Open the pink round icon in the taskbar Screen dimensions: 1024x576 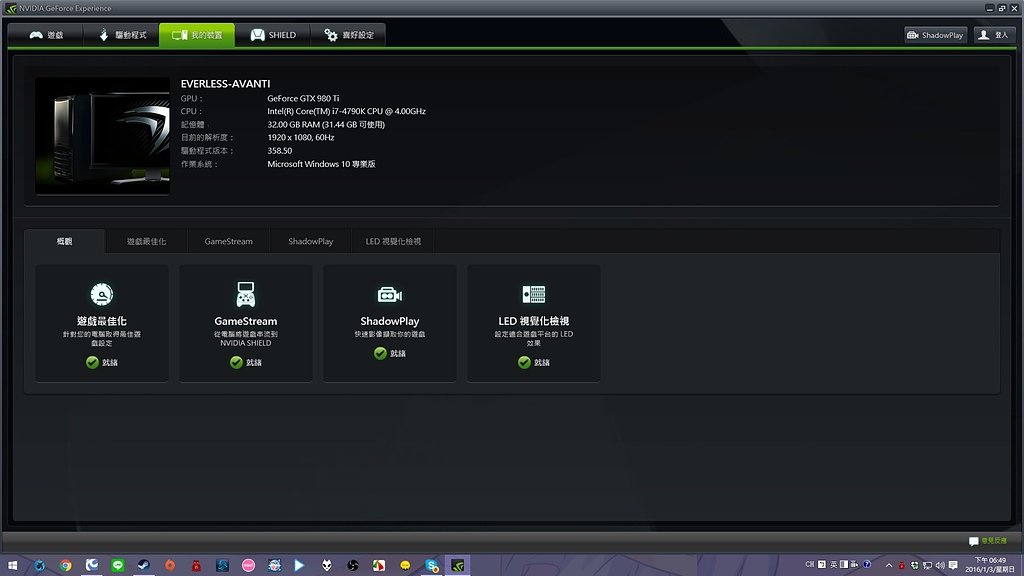click(x=248, y=566)
